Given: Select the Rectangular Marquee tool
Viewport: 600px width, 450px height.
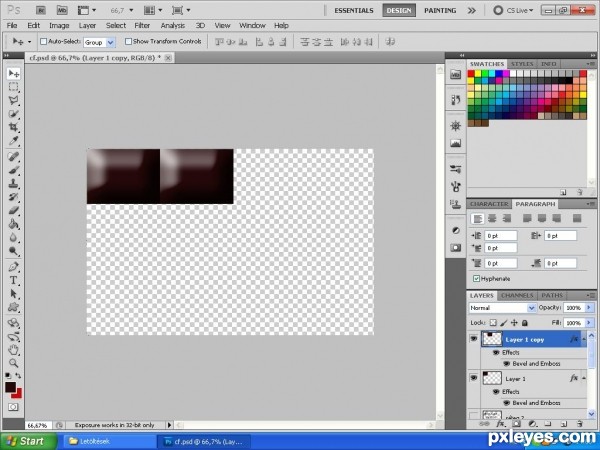Looking at the screenshot, I should 13,87.
